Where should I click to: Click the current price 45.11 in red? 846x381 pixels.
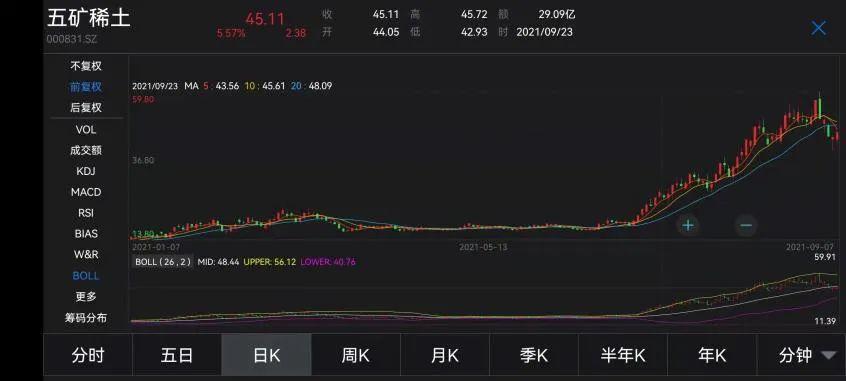tap(265, 19)
